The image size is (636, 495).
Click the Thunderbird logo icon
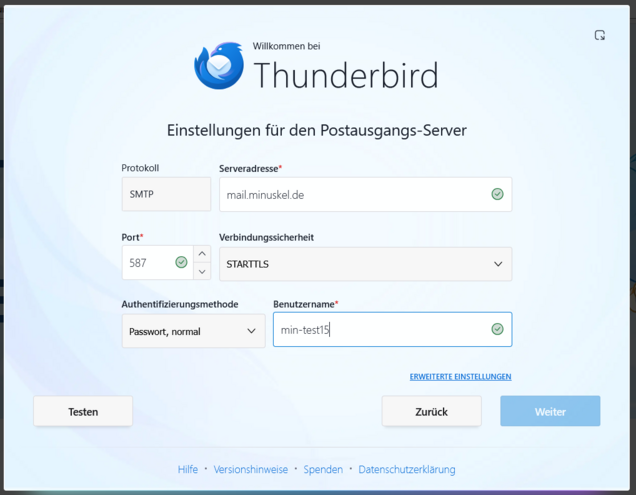219,66
